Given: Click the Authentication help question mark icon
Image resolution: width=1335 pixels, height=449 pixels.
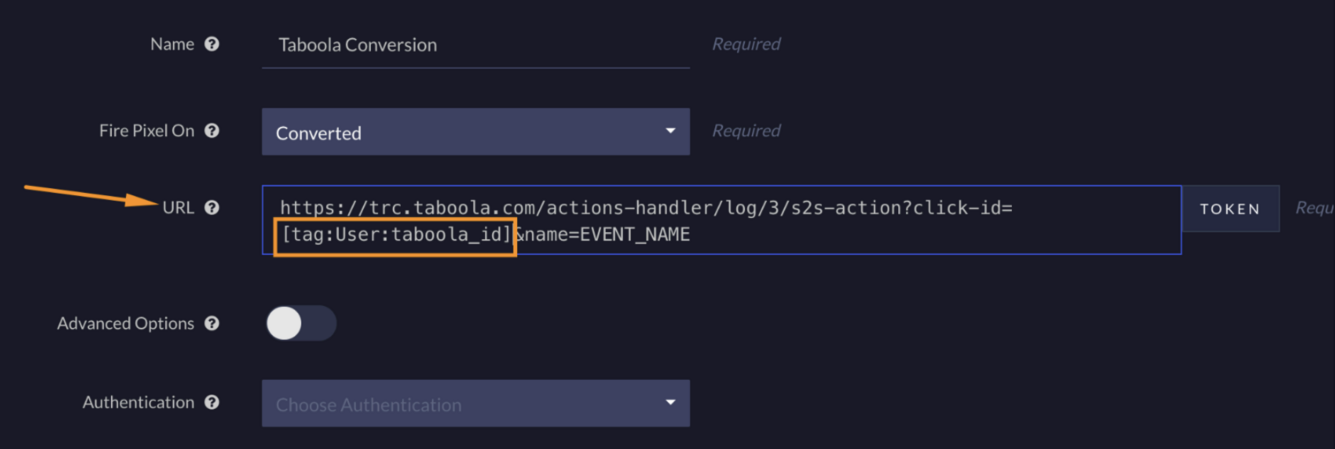Looking at the screenshot, I should coord(212,402).
